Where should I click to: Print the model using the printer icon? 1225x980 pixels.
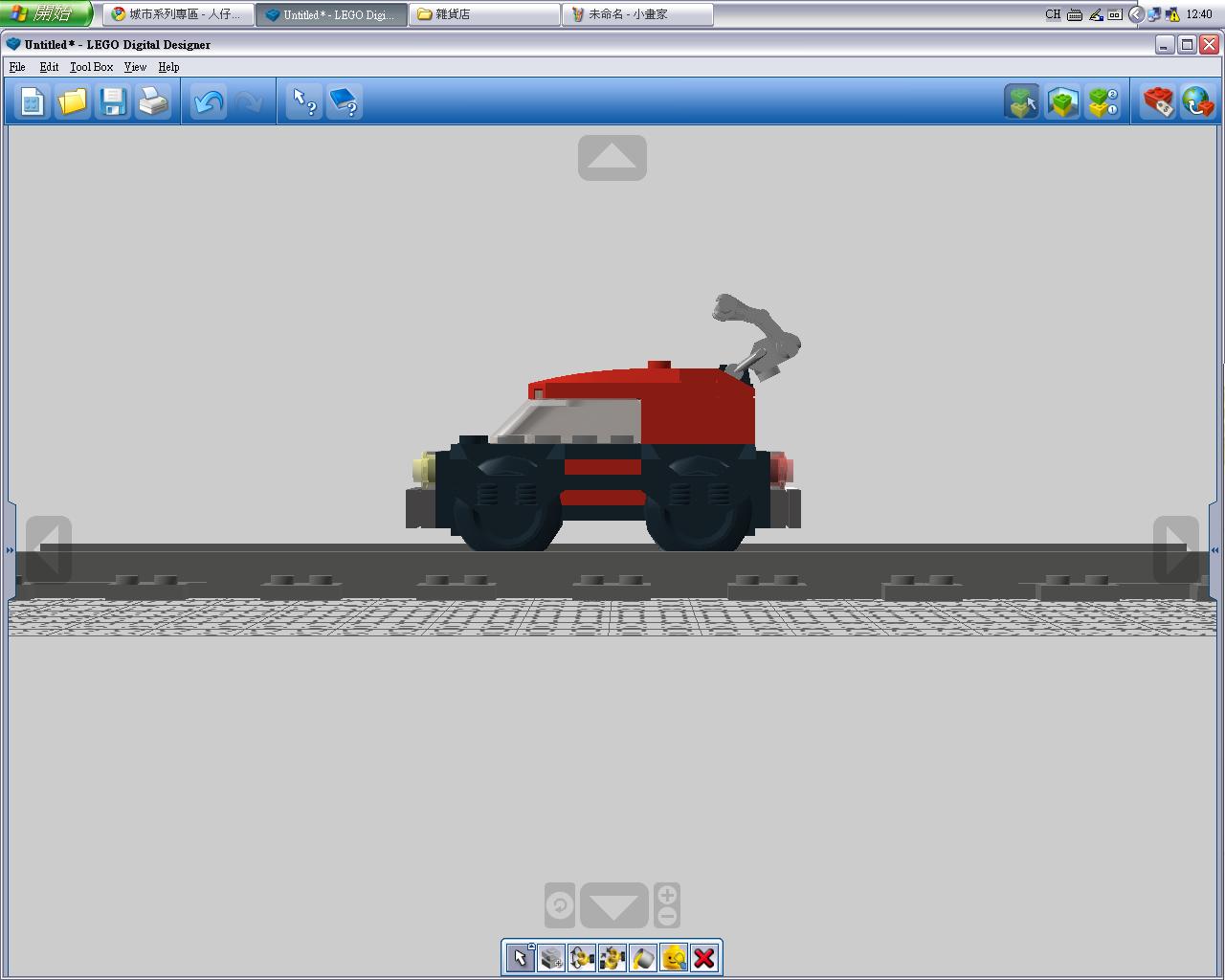[x=152, y=101]
